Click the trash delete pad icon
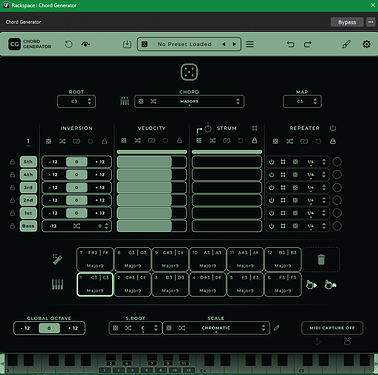This screenshot has width=378, height=375. [x=321, y=259]
